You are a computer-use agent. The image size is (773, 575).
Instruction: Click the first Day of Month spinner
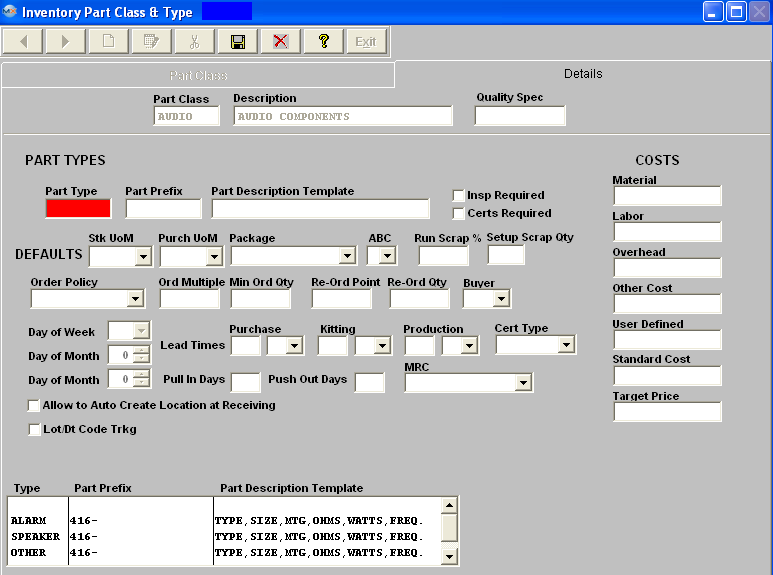[x=129, y=355]
